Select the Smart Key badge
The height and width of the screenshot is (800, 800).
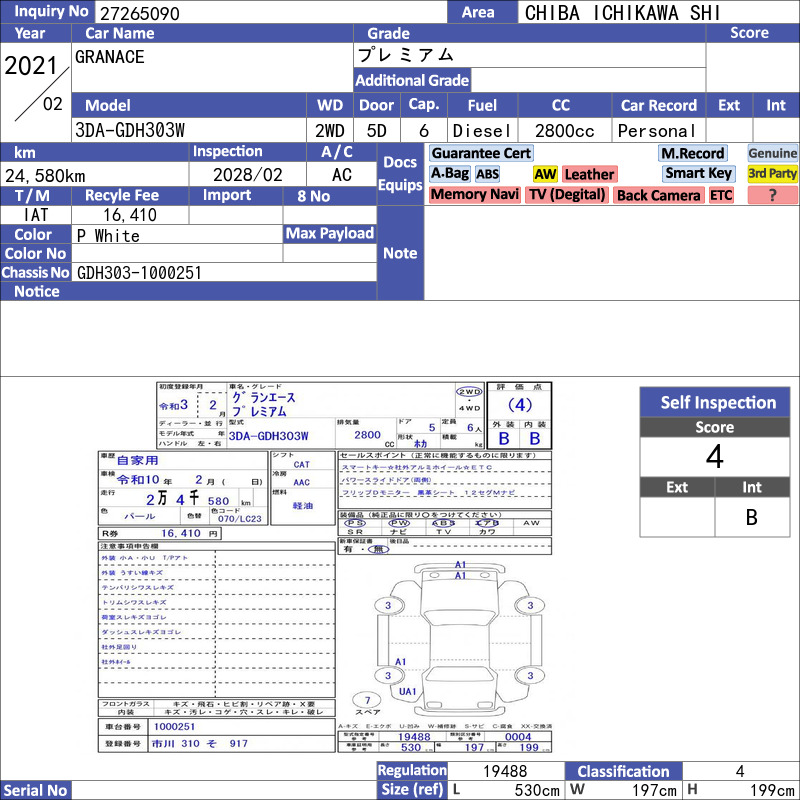point(698,174)
